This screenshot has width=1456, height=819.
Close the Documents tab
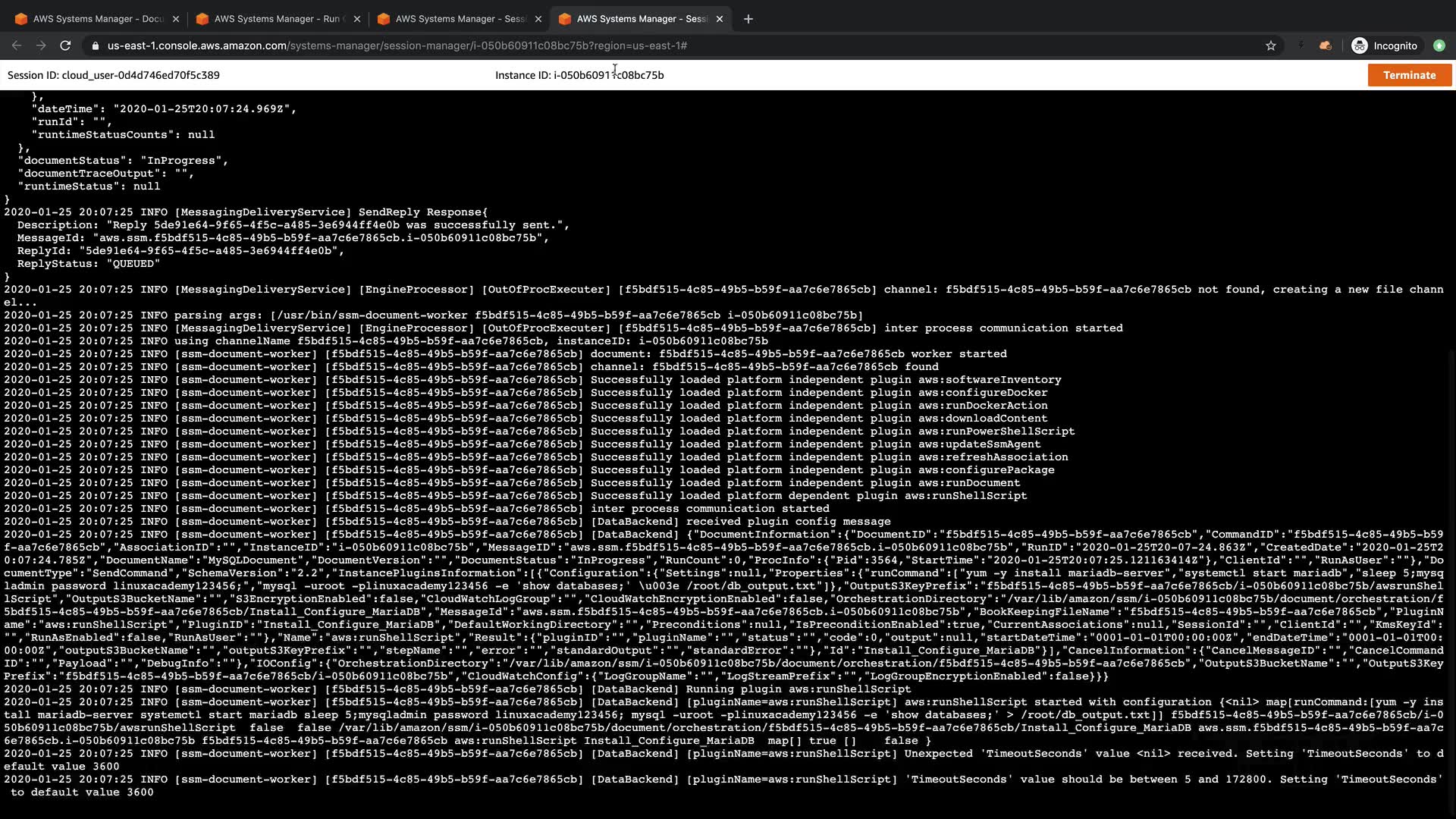pyautogui.click(x=176, y=19)
